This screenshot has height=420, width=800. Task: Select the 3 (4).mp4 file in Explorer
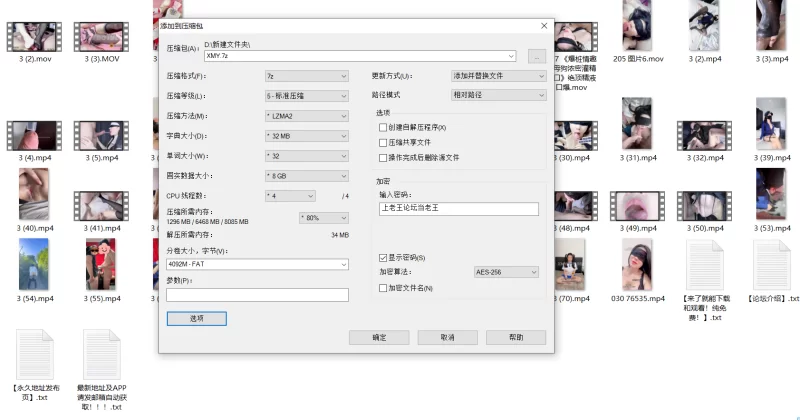pos(35,136)
